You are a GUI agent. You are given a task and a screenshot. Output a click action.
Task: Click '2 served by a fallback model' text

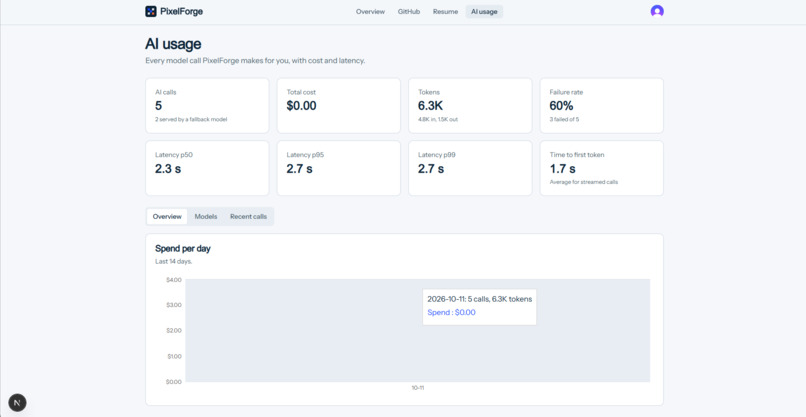pos(191,119)
